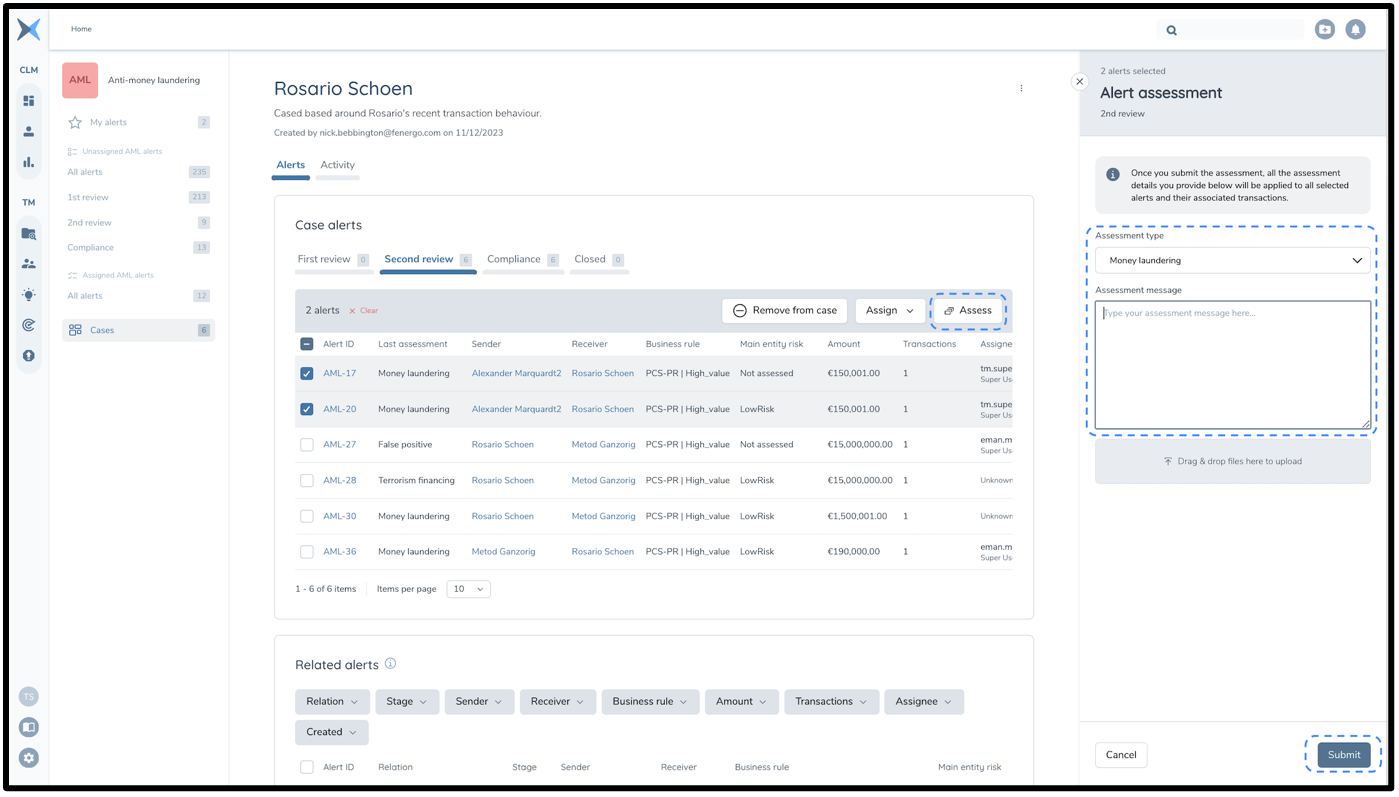
Task: Switch to the Activity tab
Action: point(337,164)
